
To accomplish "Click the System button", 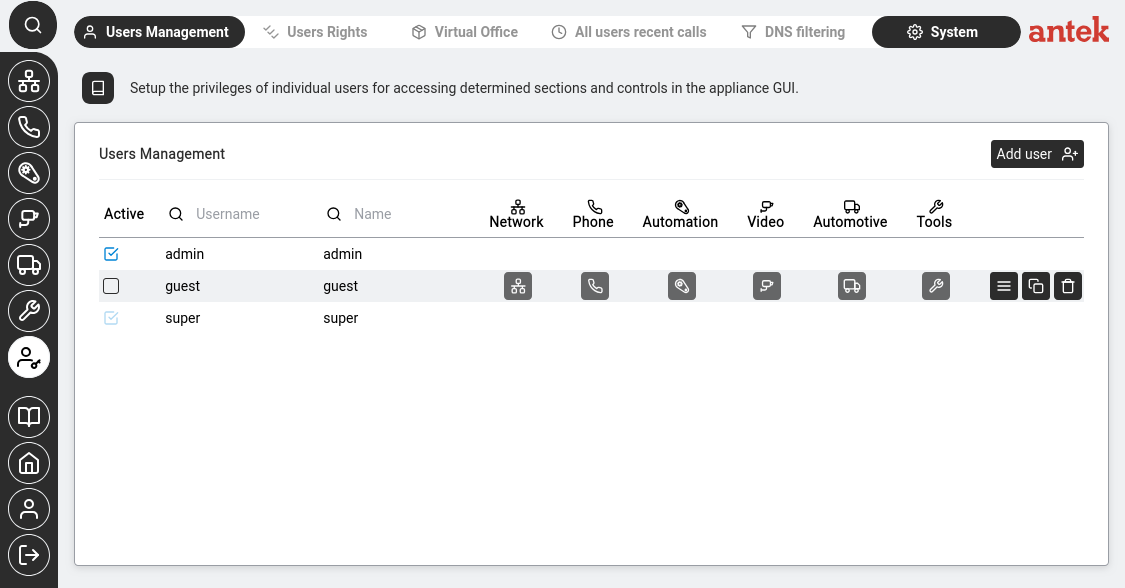I will [946, 32].
